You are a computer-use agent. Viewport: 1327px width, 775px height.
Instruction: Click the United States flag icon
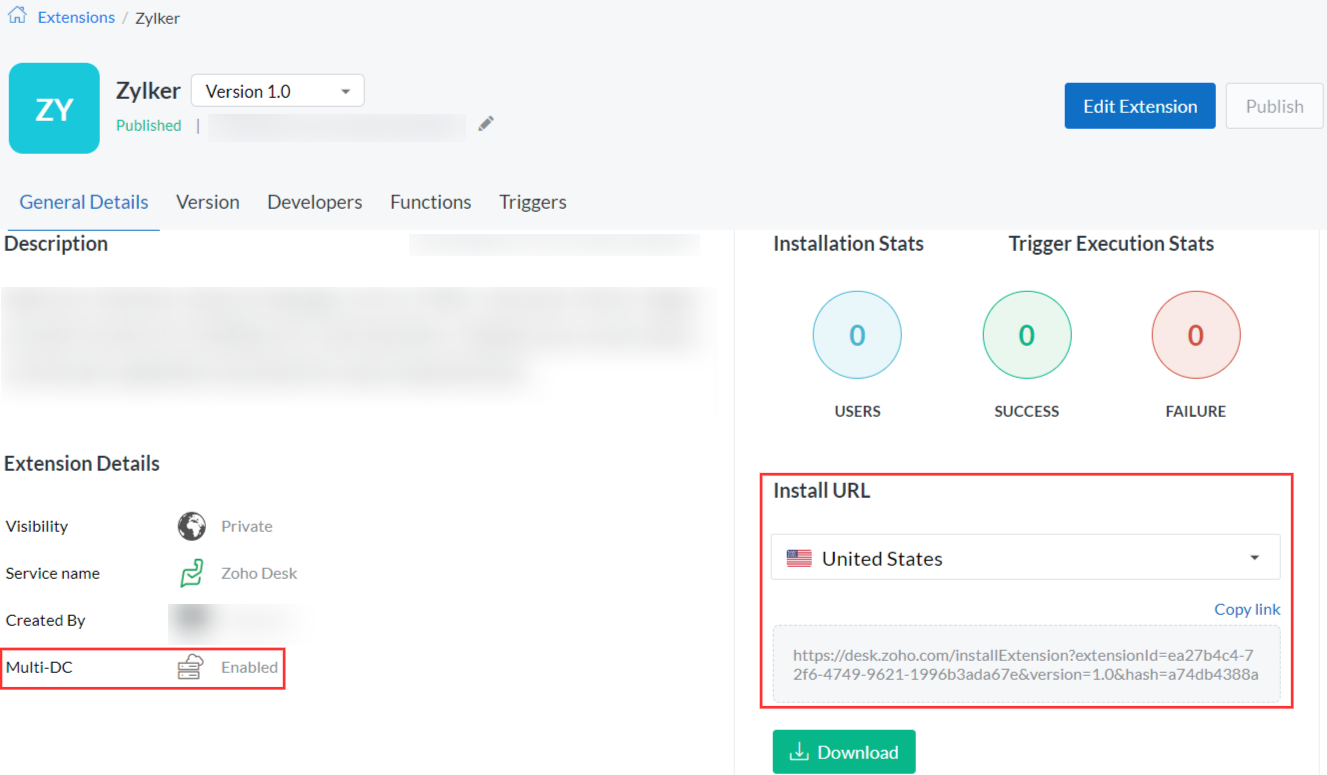point(799,559)
